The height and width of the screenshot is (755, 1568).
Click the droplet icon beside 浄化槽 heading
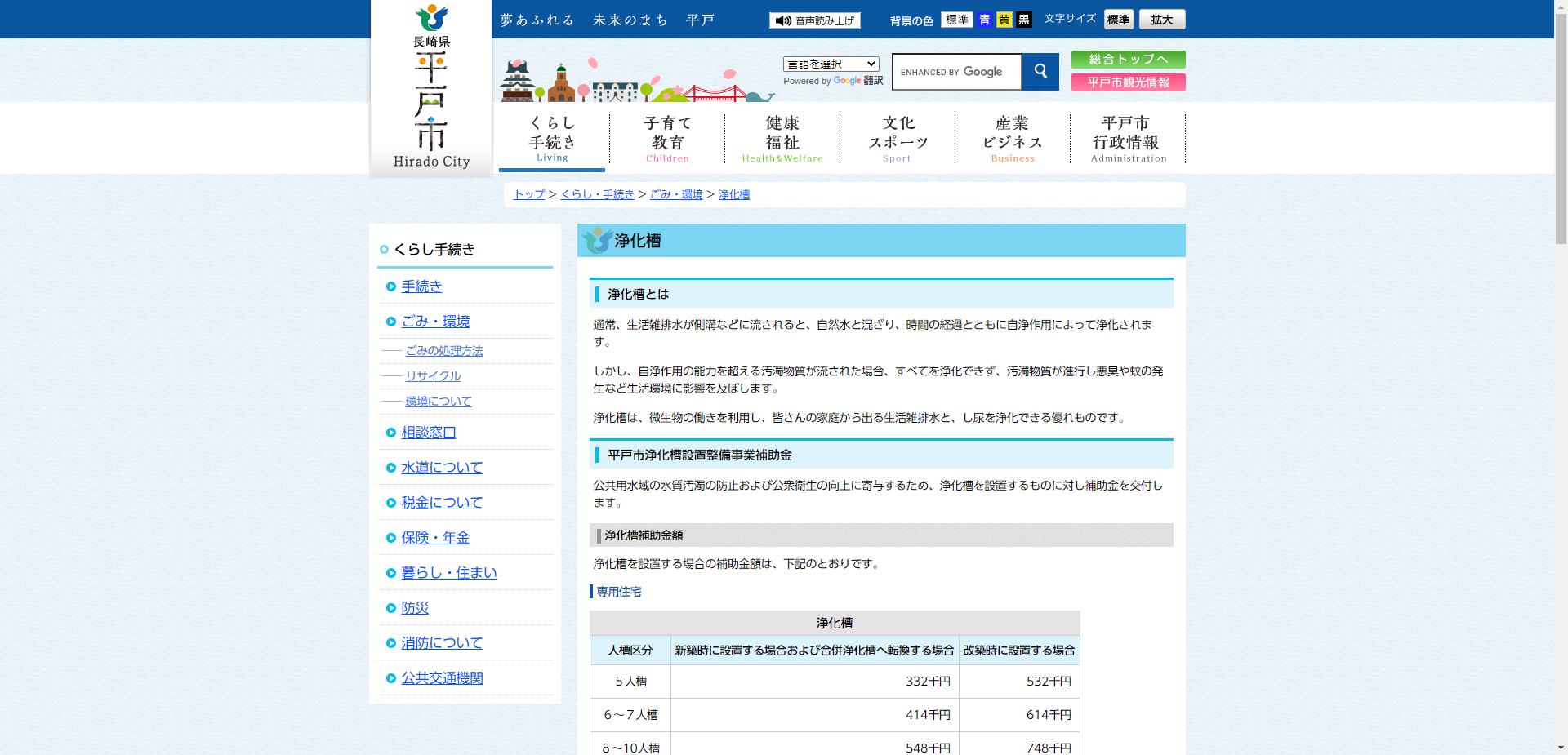click(x=595, y=242)
